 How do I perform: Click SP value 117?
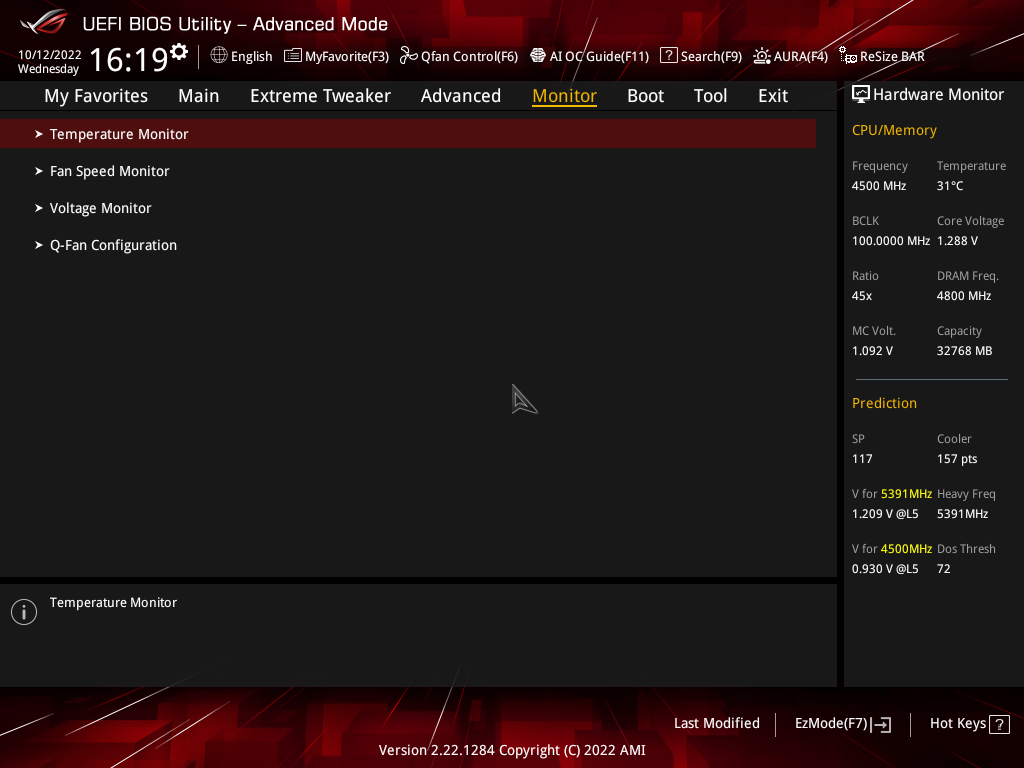[862, 459]
